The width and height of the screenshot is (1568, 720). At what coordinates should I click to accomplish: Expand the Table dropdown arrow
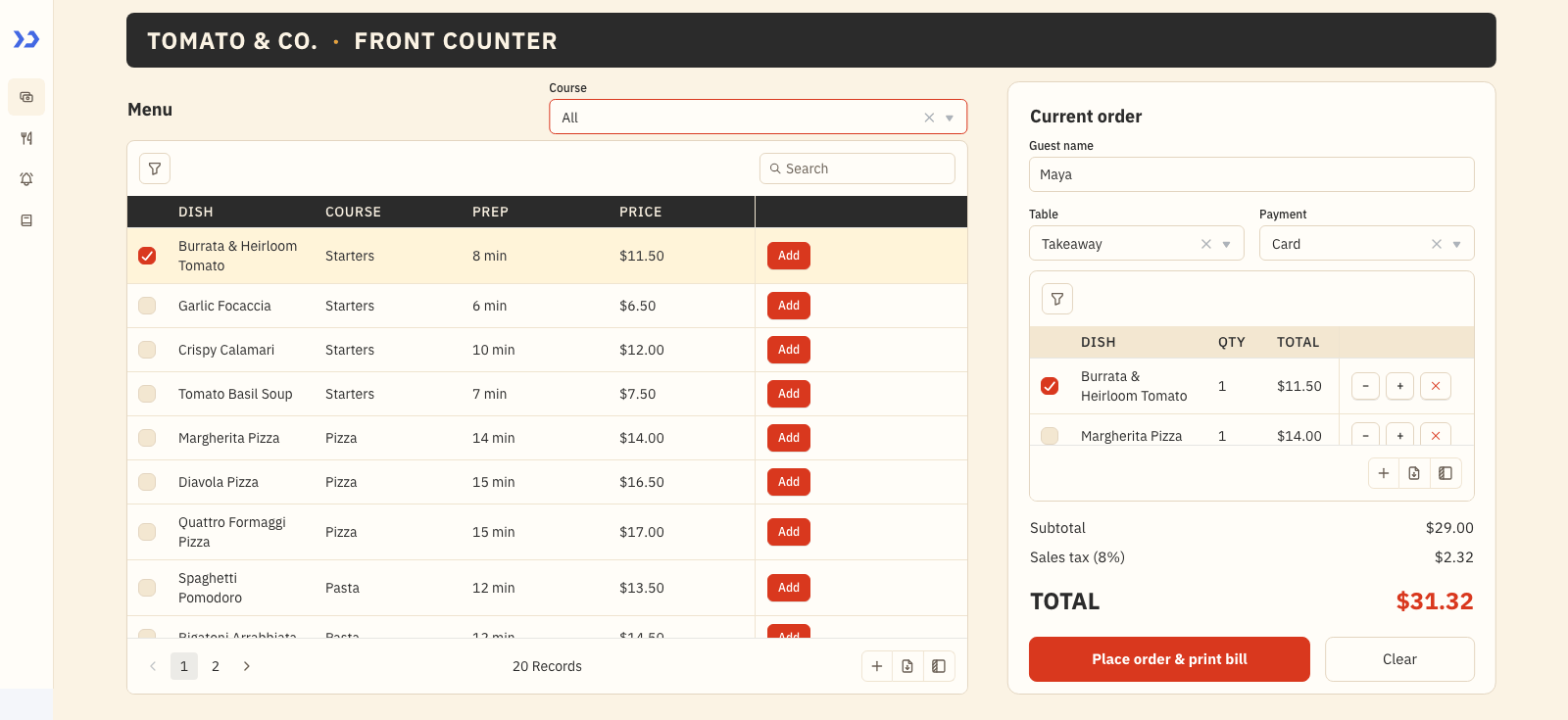click(1227, 245)
